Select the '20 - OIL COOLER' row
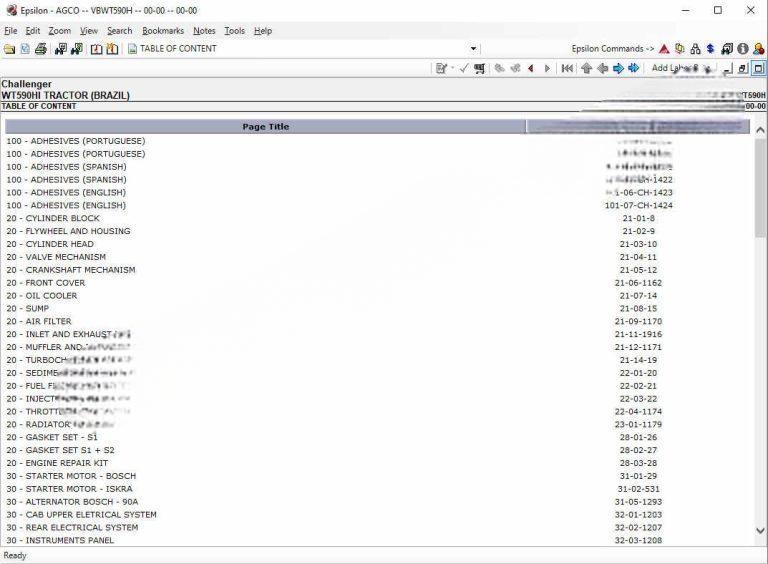768x564 pixels. [x=377, y=296]
